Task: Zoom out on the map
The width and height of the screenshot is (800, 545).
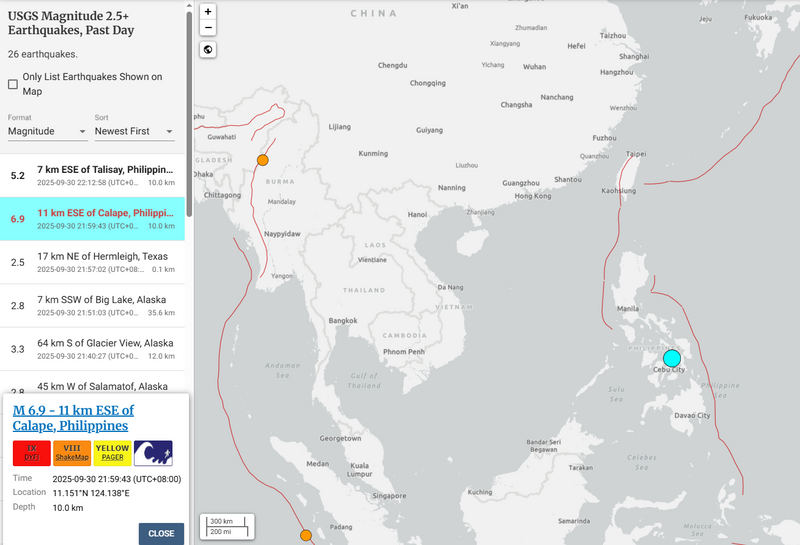Action: coord(208,28)
